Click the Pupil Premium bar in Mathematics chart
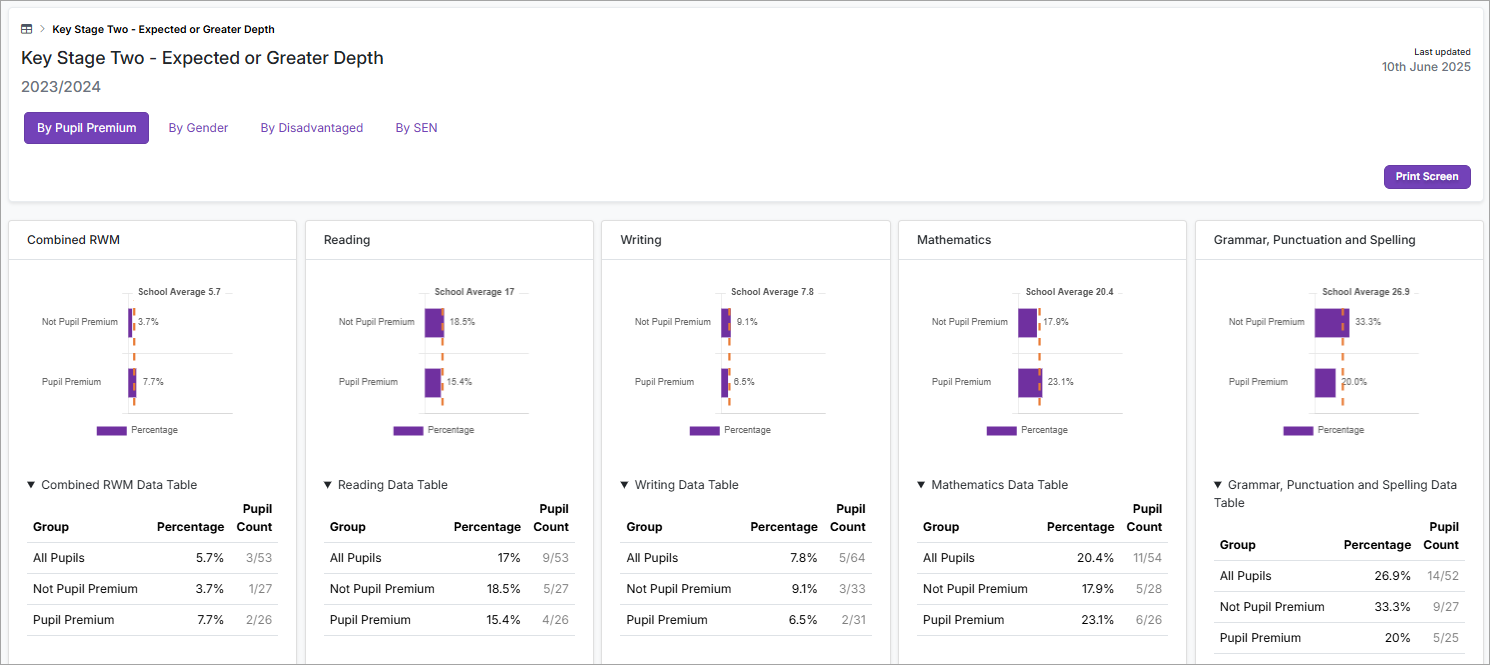Viewport: 1490px width, 665px height. [1028, 384]
